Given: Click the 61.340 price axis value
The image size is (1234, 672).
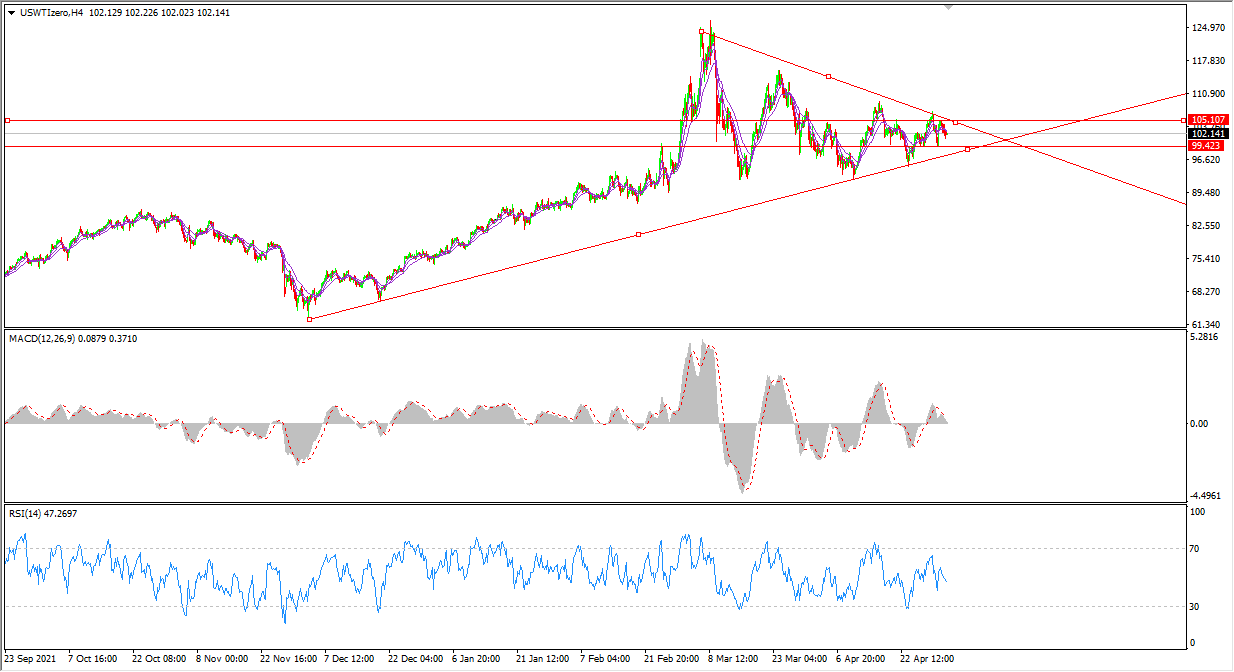Looking at the screenshot, I should pos(1206,325).
